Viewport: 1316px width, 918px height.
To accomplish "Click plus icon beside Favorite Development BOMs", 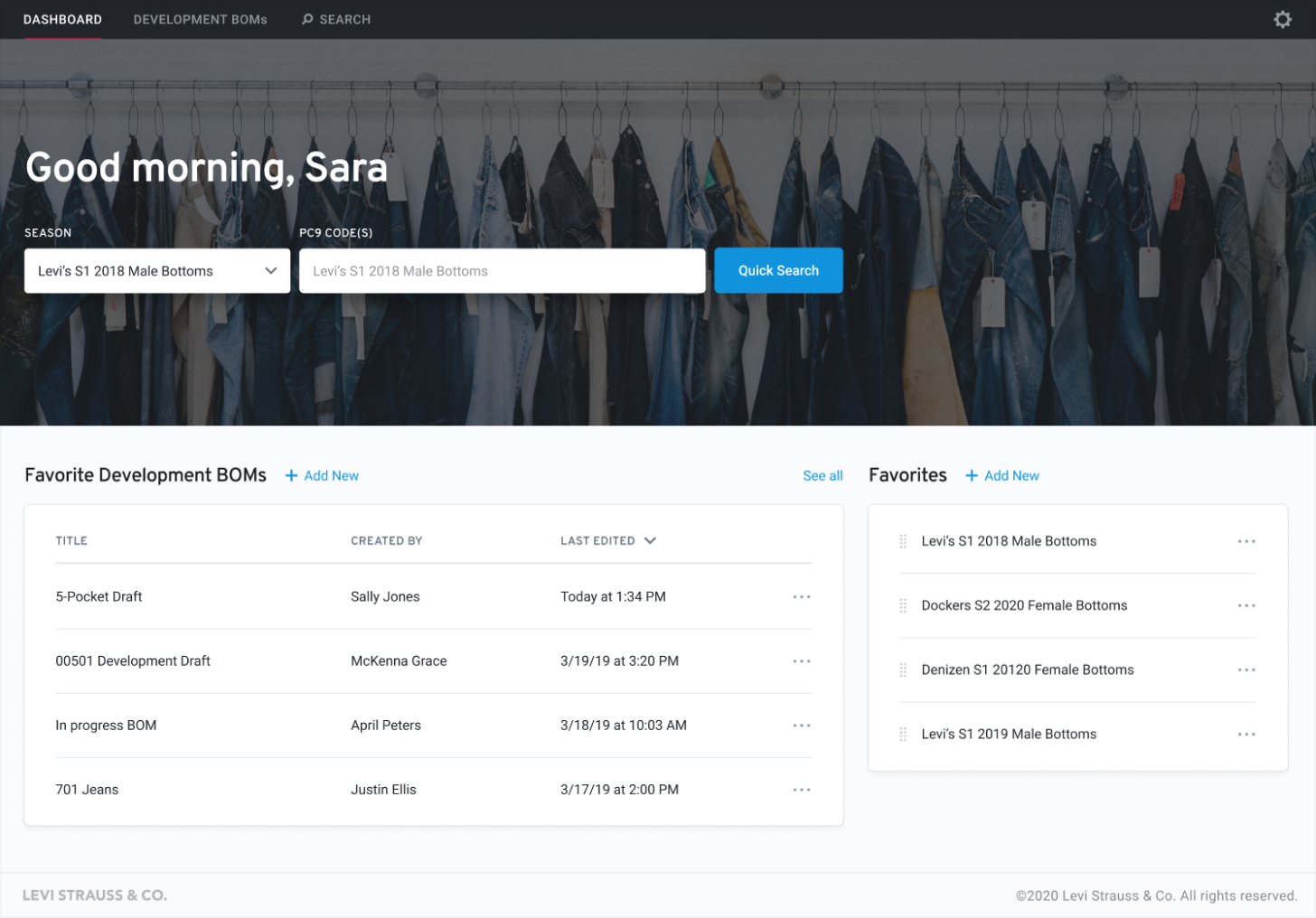I will tap(291, 475).
